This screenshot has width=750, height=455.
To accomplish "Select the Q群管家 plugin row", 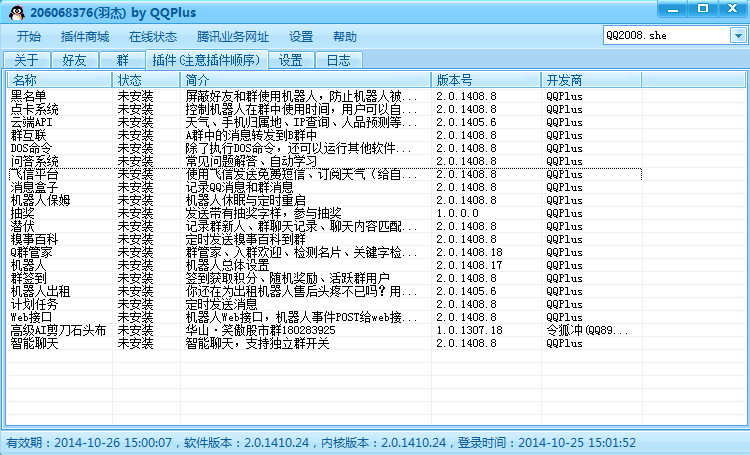I will 325,252.
